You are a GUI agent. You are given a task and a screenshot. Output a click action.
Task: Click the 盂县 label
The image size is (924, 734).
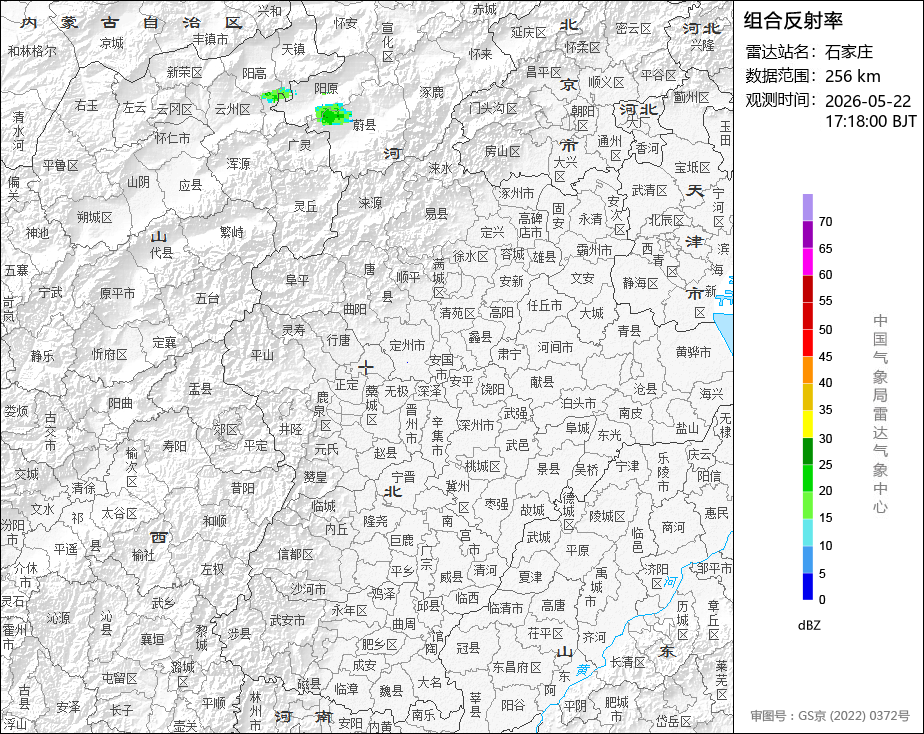pyautogui.click(x=200, y=389)
